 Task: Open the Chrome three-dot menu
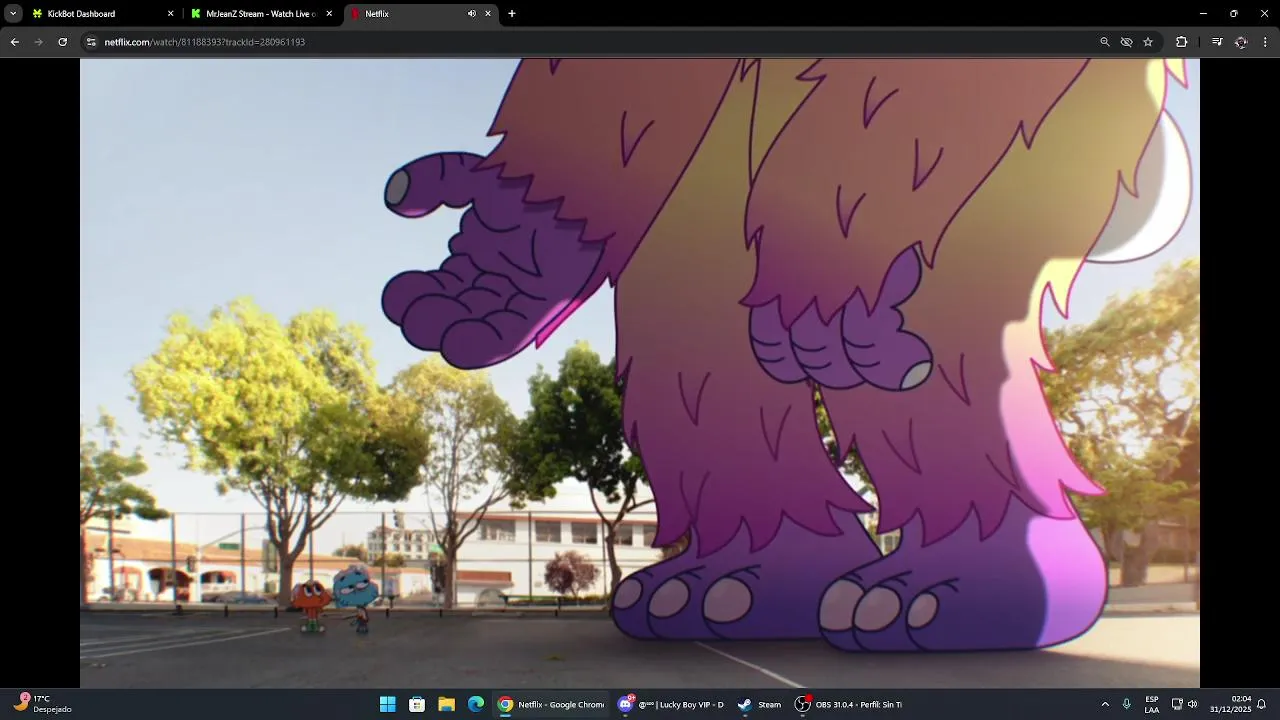click(1265, 42)
